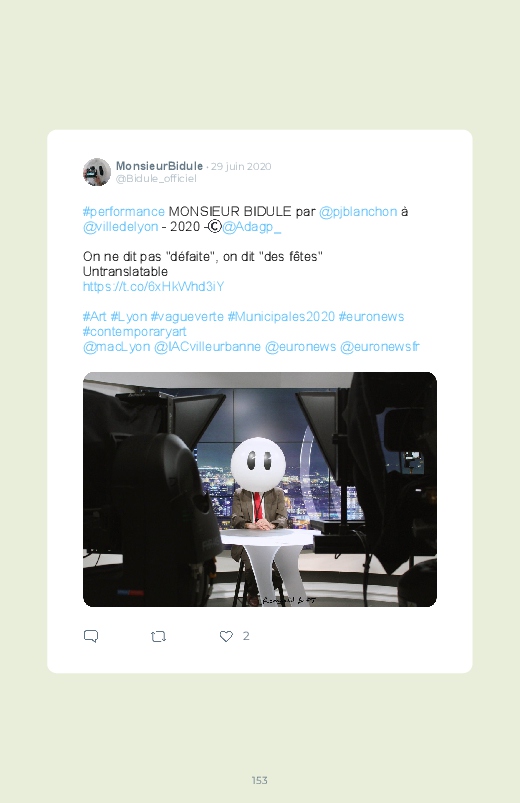Open the @euronewsfr mention

click(380, 347)
